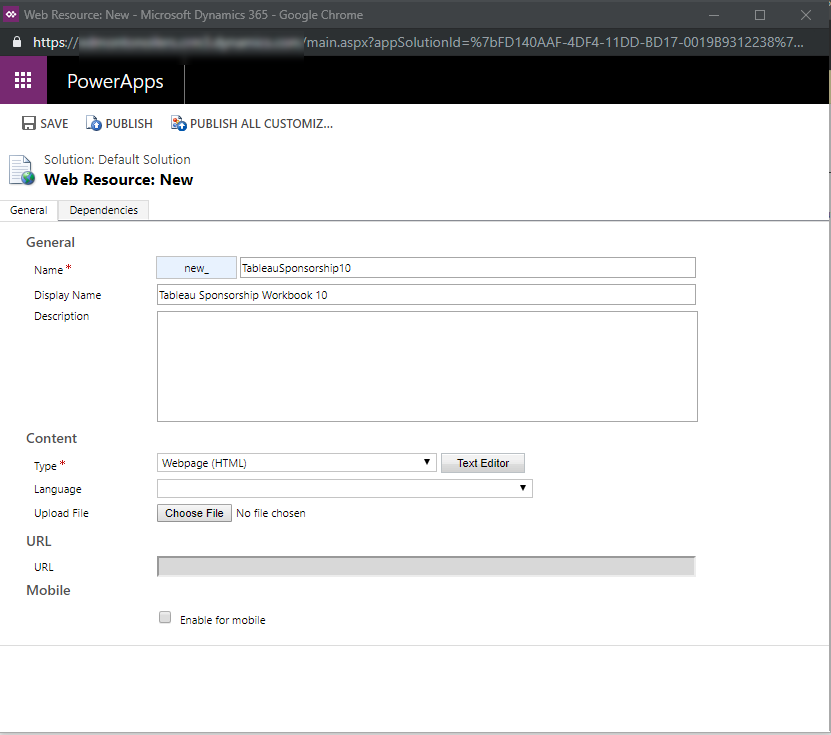This screenshot has width=831, height=735.
Task: Click the 'Description' label
Action: 61,316
